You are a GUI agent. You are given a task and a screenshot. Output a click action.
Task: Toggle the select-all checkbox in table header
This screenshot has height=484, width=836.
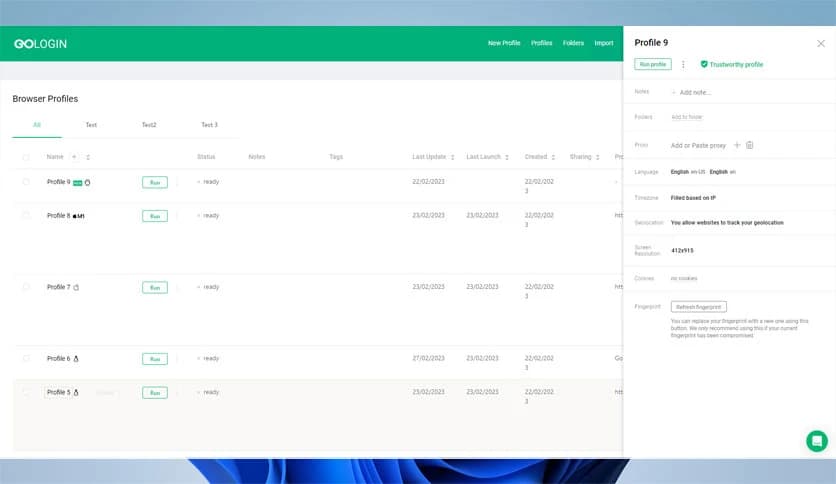click(x=26, y=157)
